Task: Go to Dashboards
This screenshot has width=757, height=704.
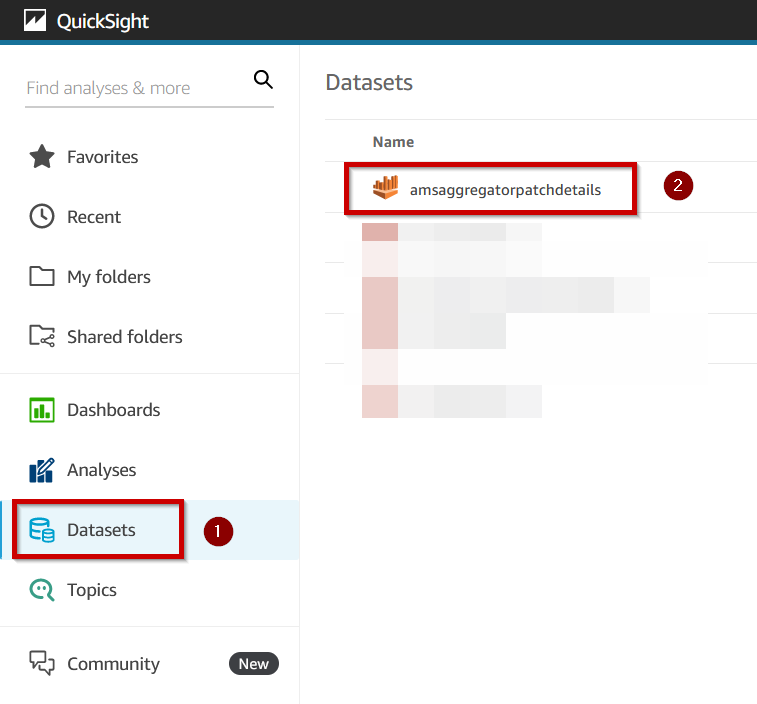Action: (x=113, y=410)
